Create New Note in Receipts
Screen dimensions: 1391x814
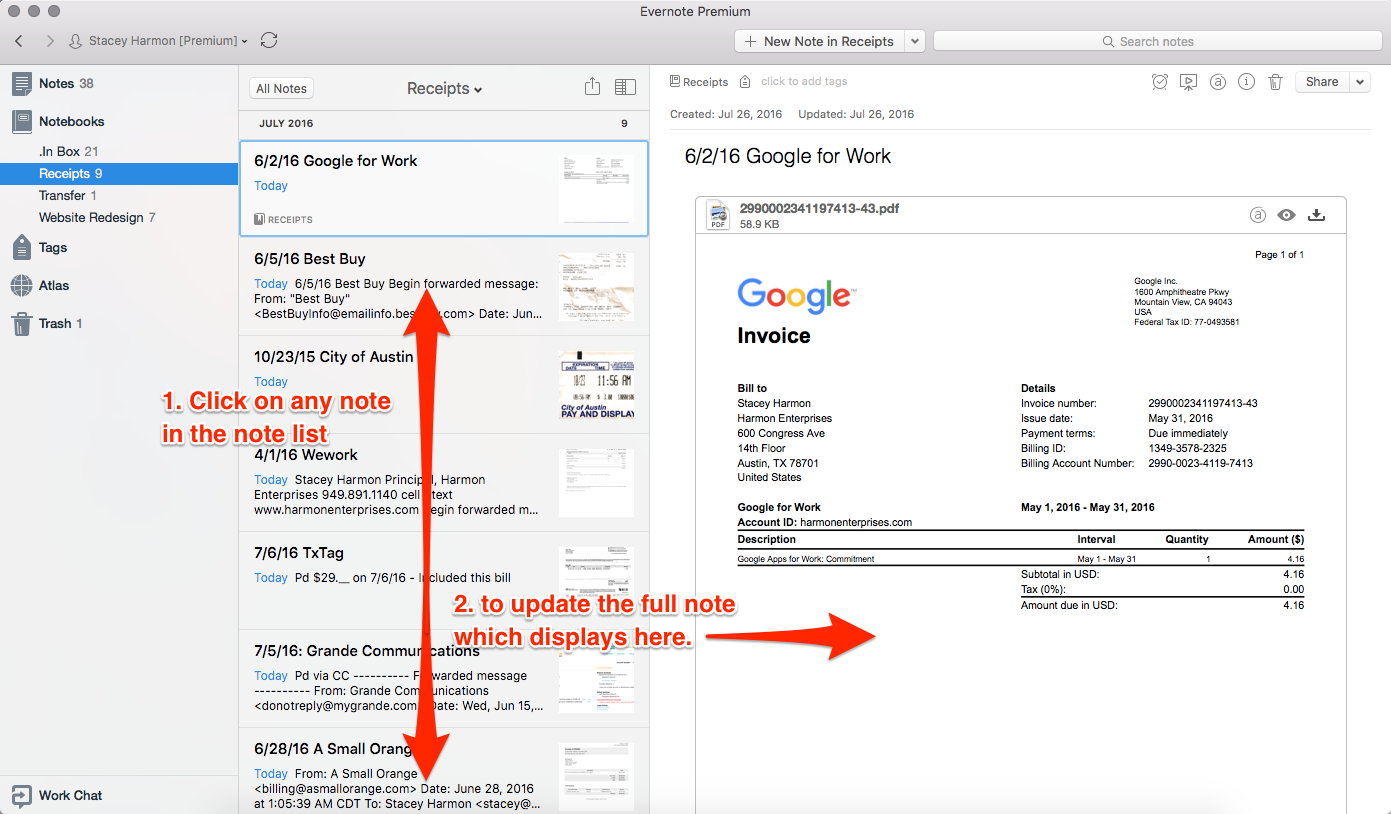coord(819,41)
